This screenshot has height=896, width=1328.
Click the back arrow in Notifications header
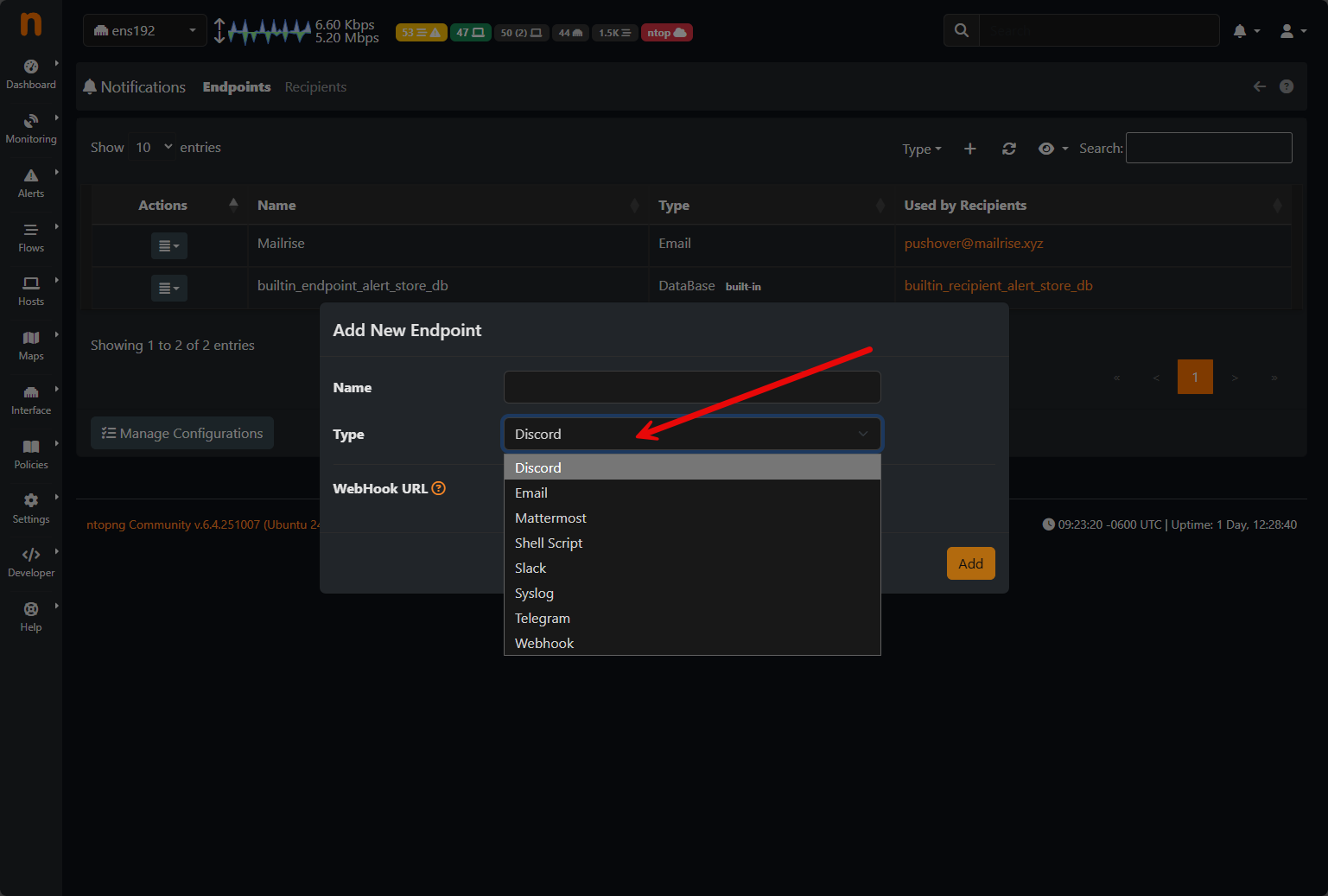(1260, 86)
